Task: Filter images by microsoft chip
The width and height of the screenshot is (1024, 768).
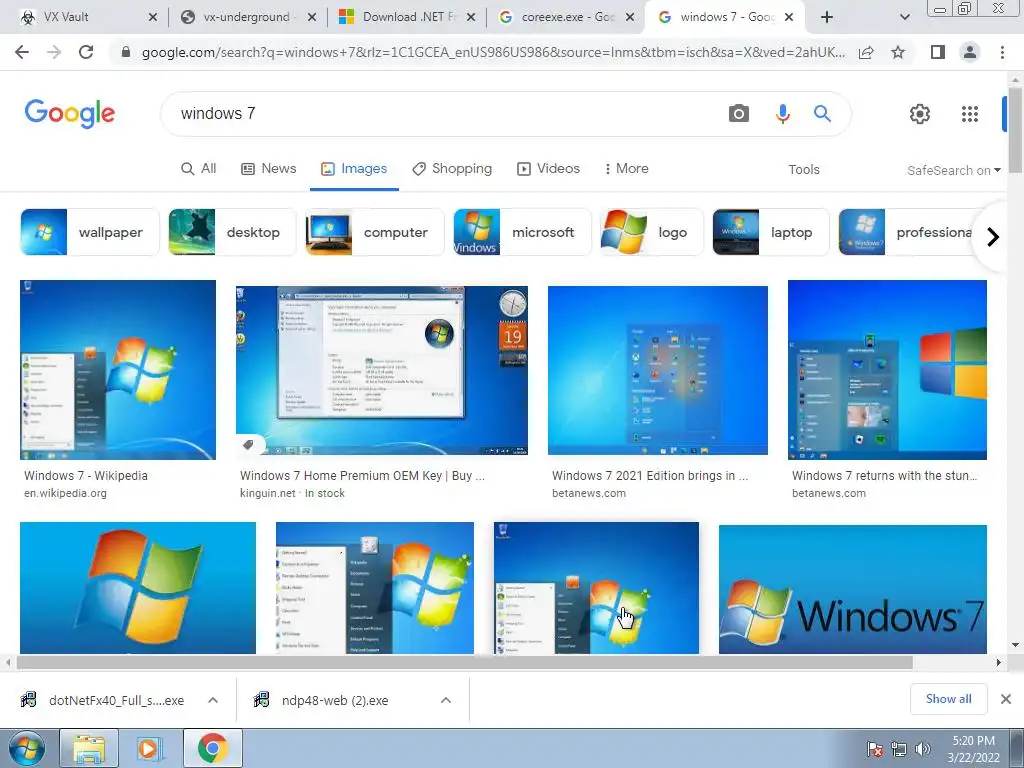Action: tap(522, 232)
